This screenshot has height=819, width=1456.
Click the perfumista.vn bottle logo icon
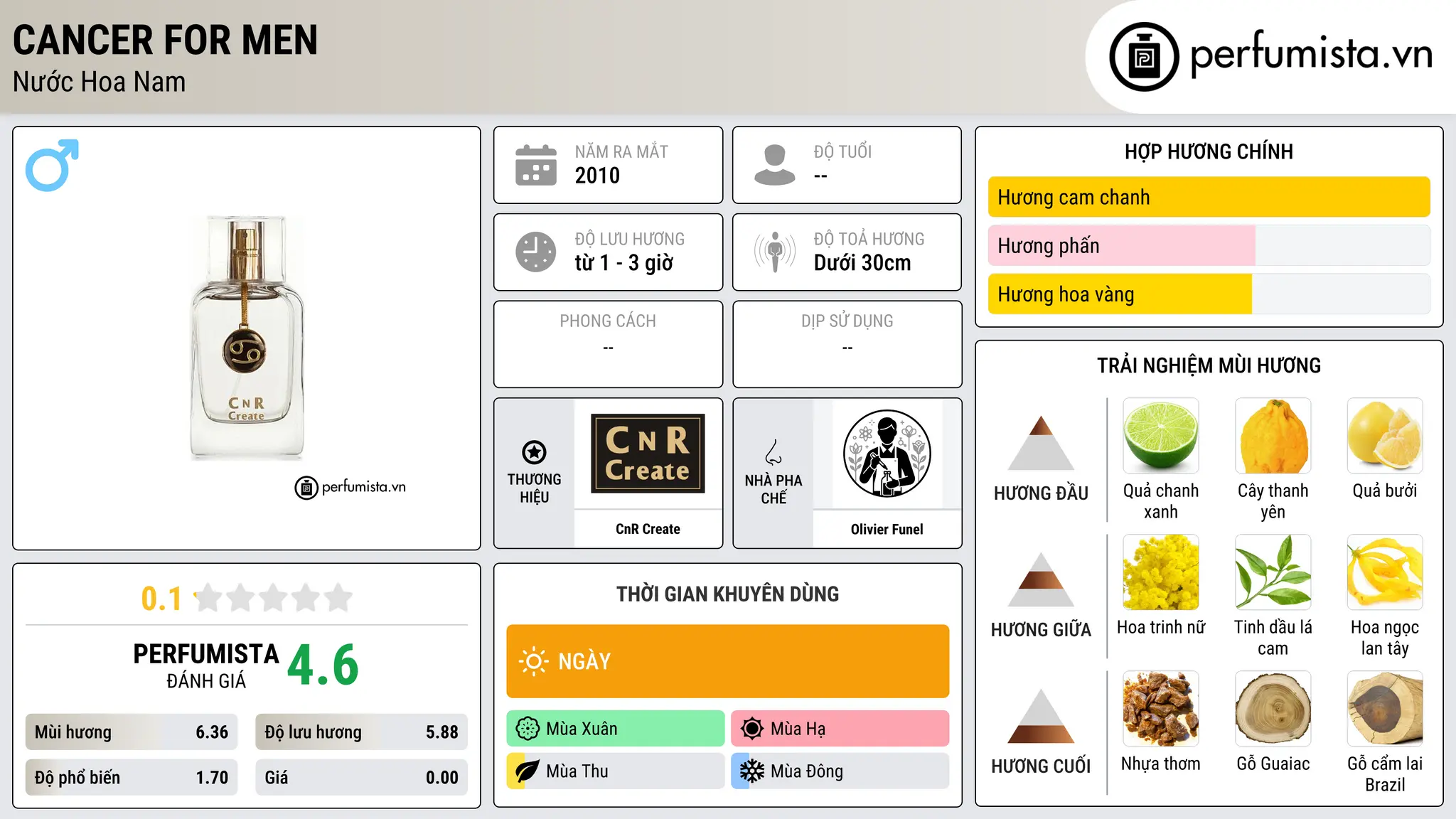pyautogui.click(x=1144, y=57)
